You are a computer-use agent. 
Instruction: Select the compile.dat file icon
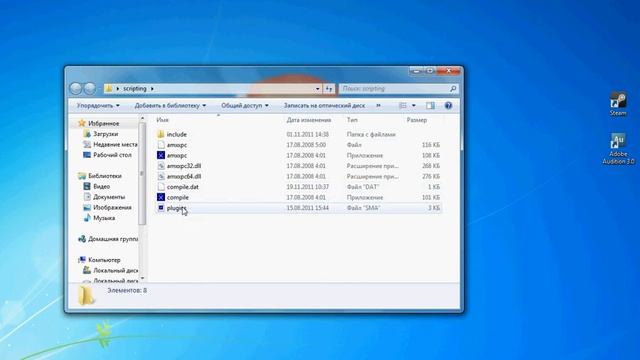[x=161, y=187]
